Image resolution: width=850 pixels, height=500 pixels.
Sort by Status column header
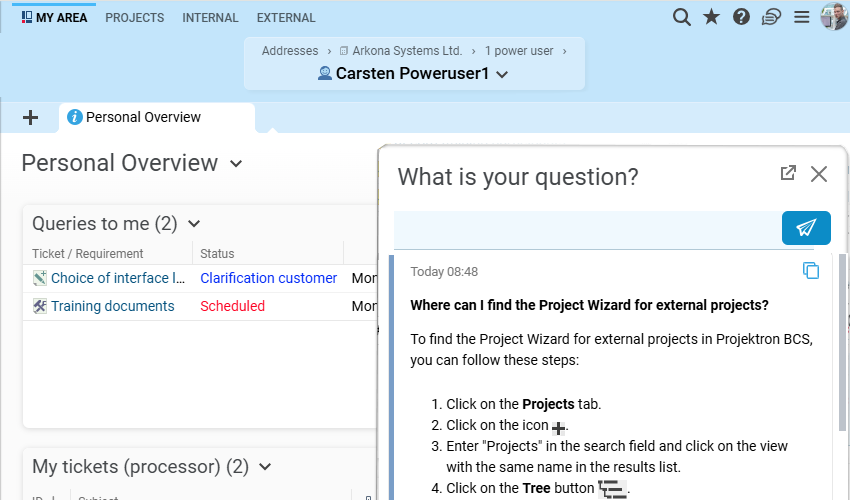click(217, 254)
